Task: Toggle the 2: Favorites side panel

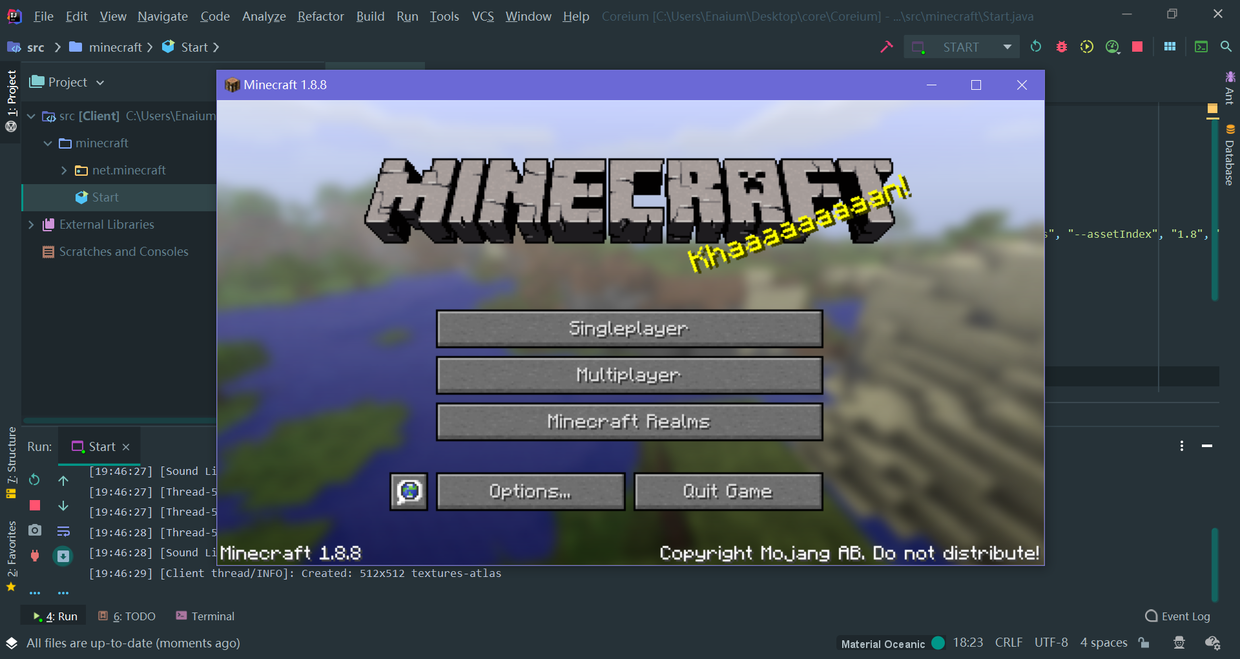Action: click(x=11, y=556)
